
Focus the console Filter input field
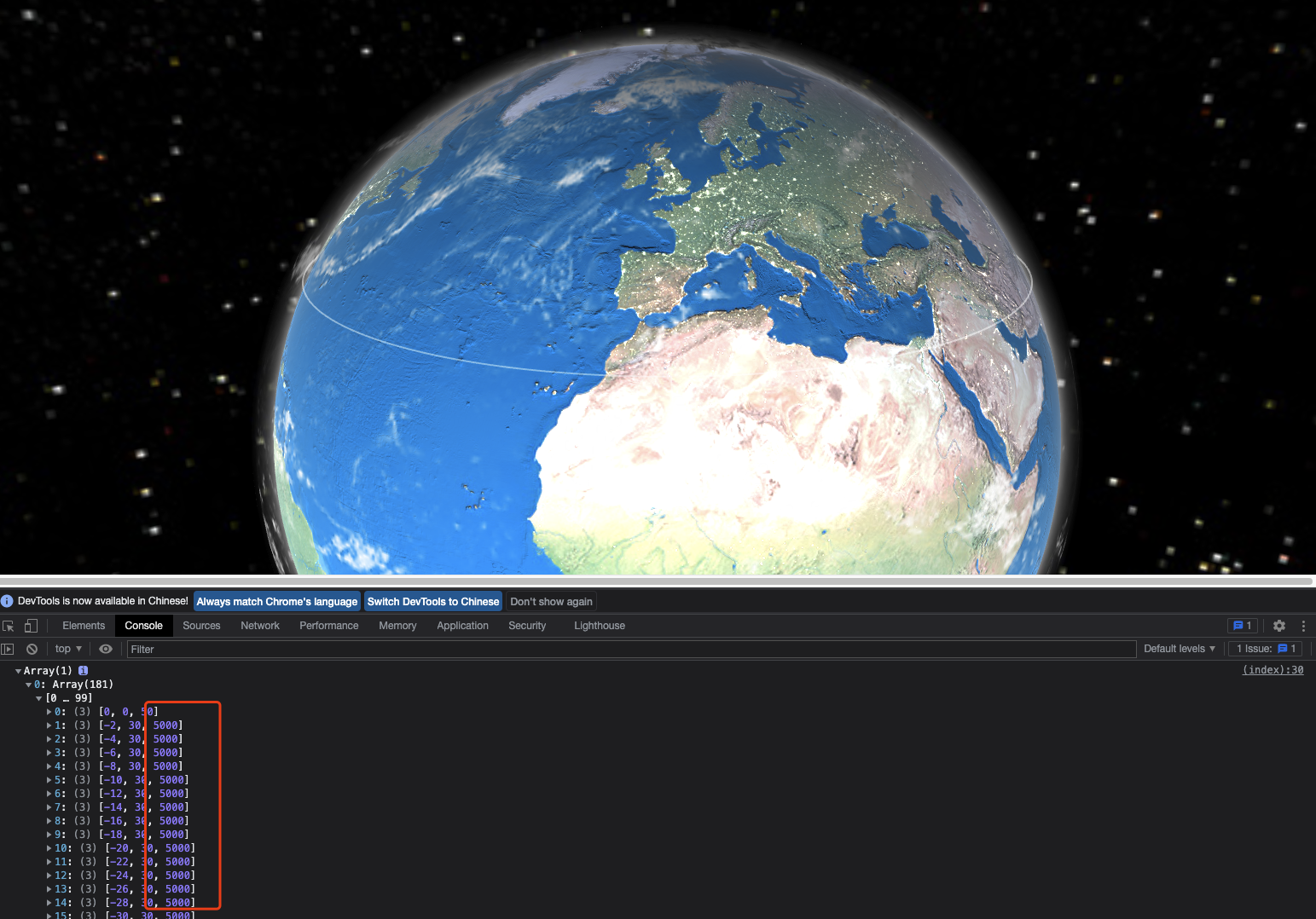(631, 650)
